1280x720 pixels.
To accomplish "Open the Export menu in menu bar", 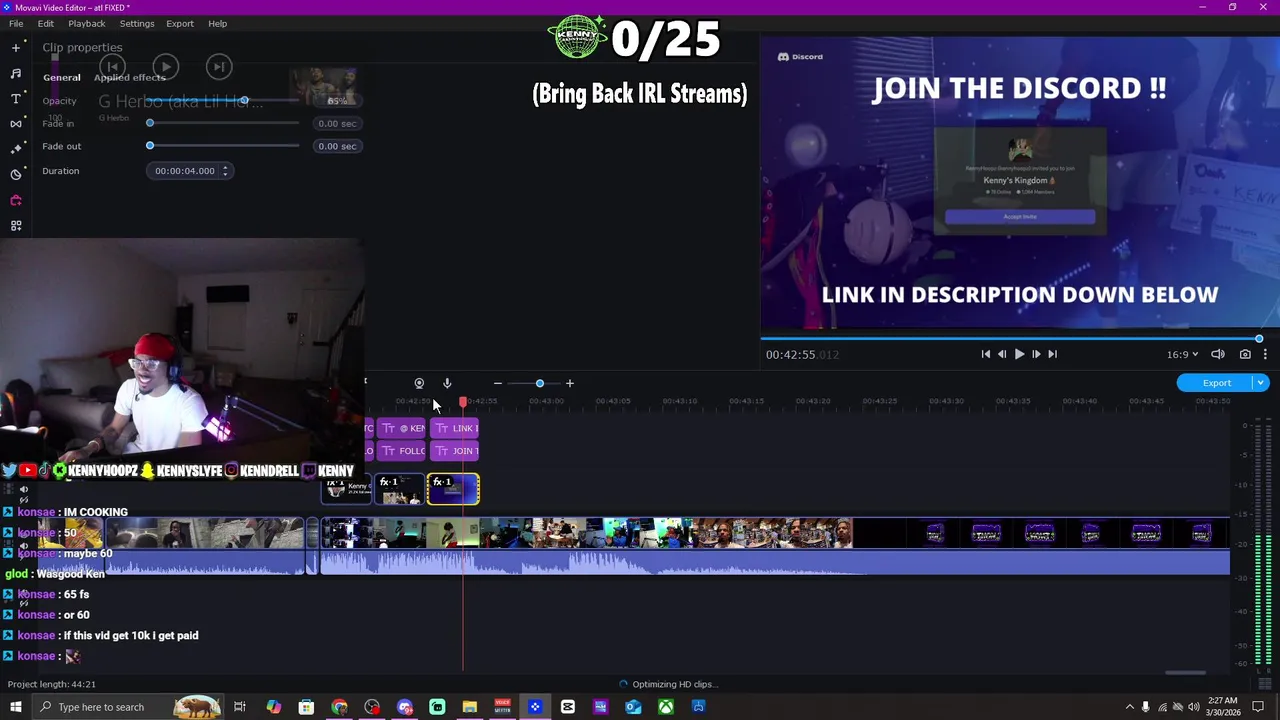I will click(180, 23).
